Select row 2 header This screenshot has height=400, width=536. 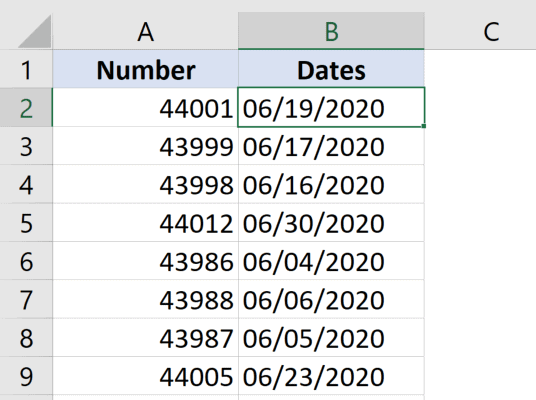click(26, 108)
